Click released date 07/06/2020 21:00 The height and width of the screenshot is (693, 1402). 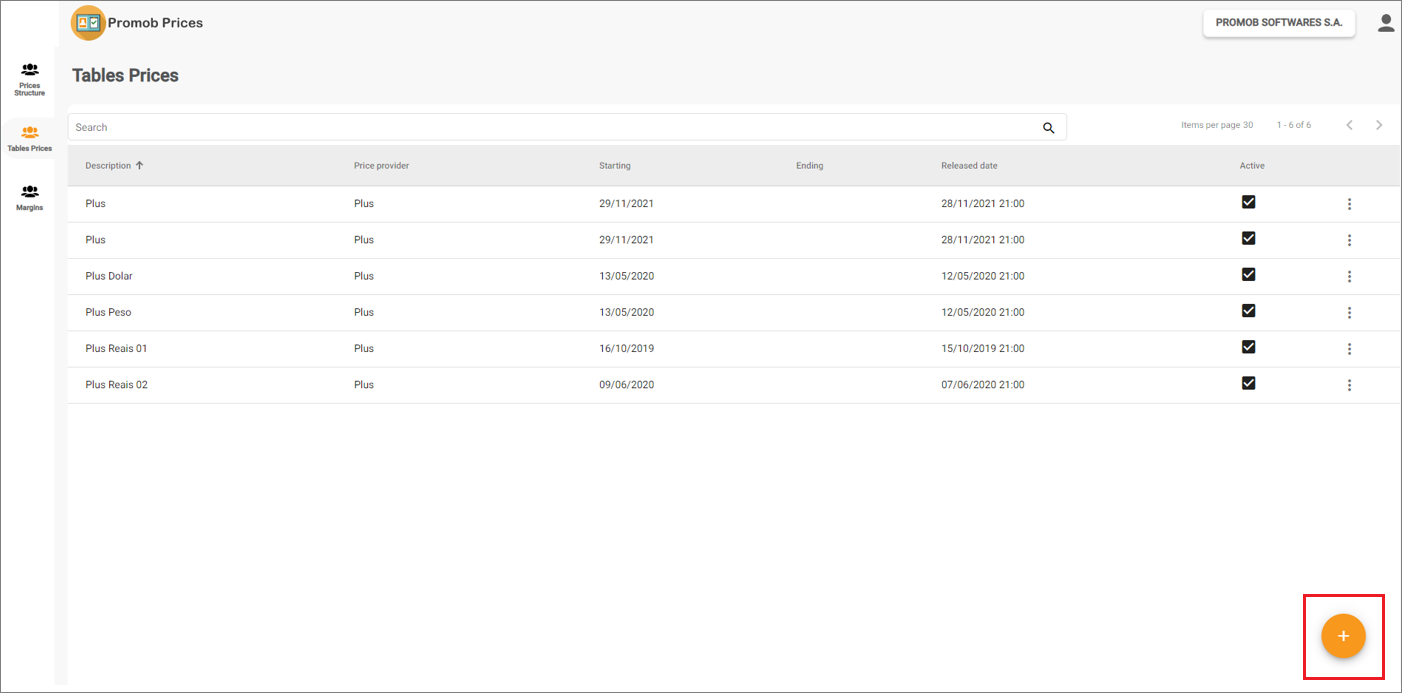[x=982, y=385]
